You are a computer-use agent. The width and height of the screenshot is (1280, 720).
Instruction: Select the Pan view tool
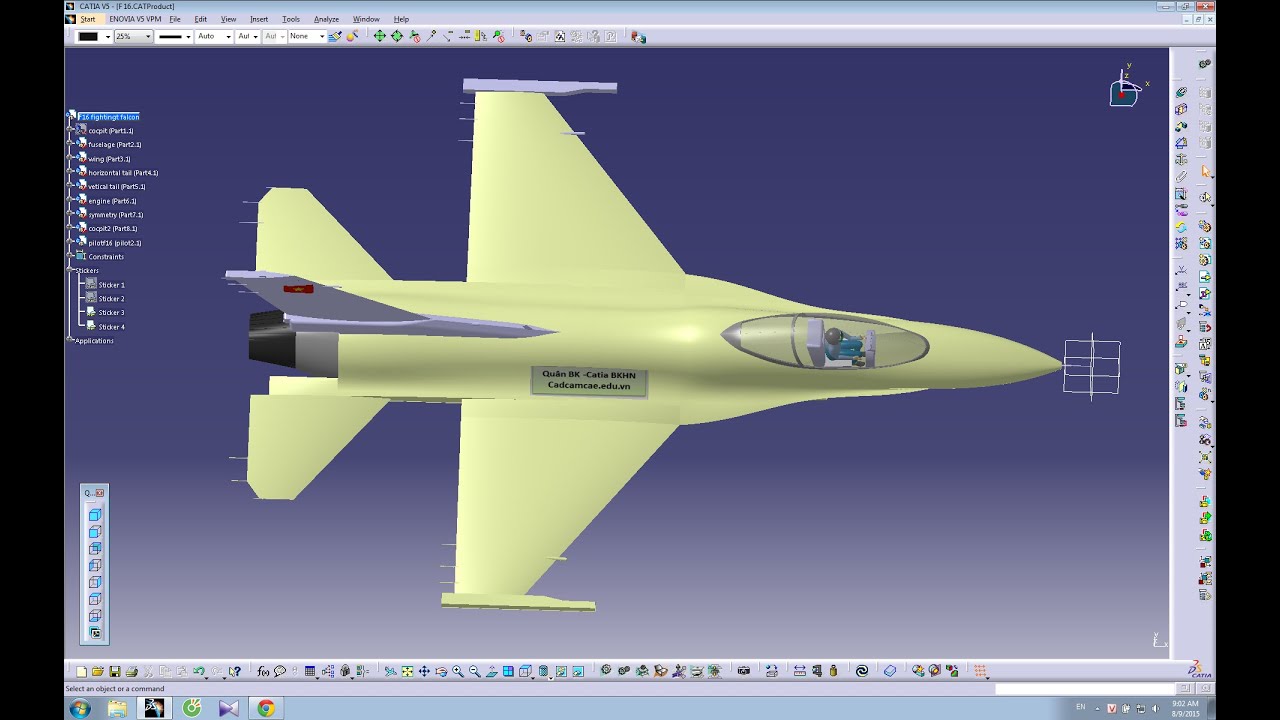tap(424, 671)
